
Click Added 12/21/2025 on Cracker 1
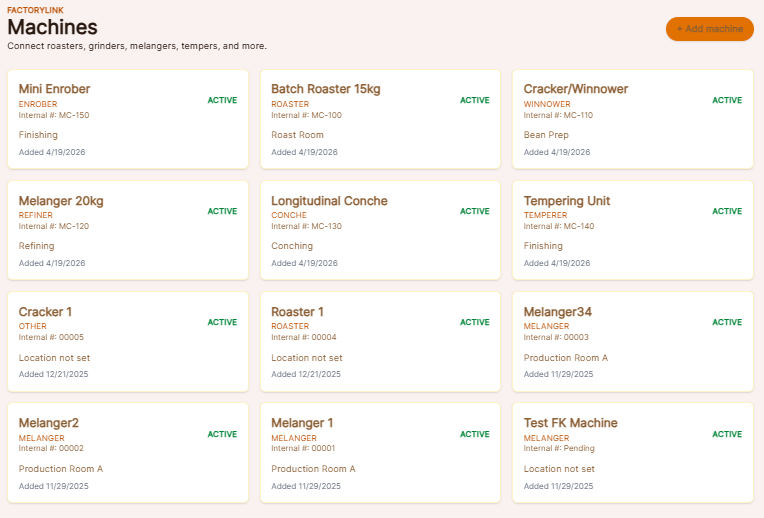pyautogui.click(x=54, y=374)
